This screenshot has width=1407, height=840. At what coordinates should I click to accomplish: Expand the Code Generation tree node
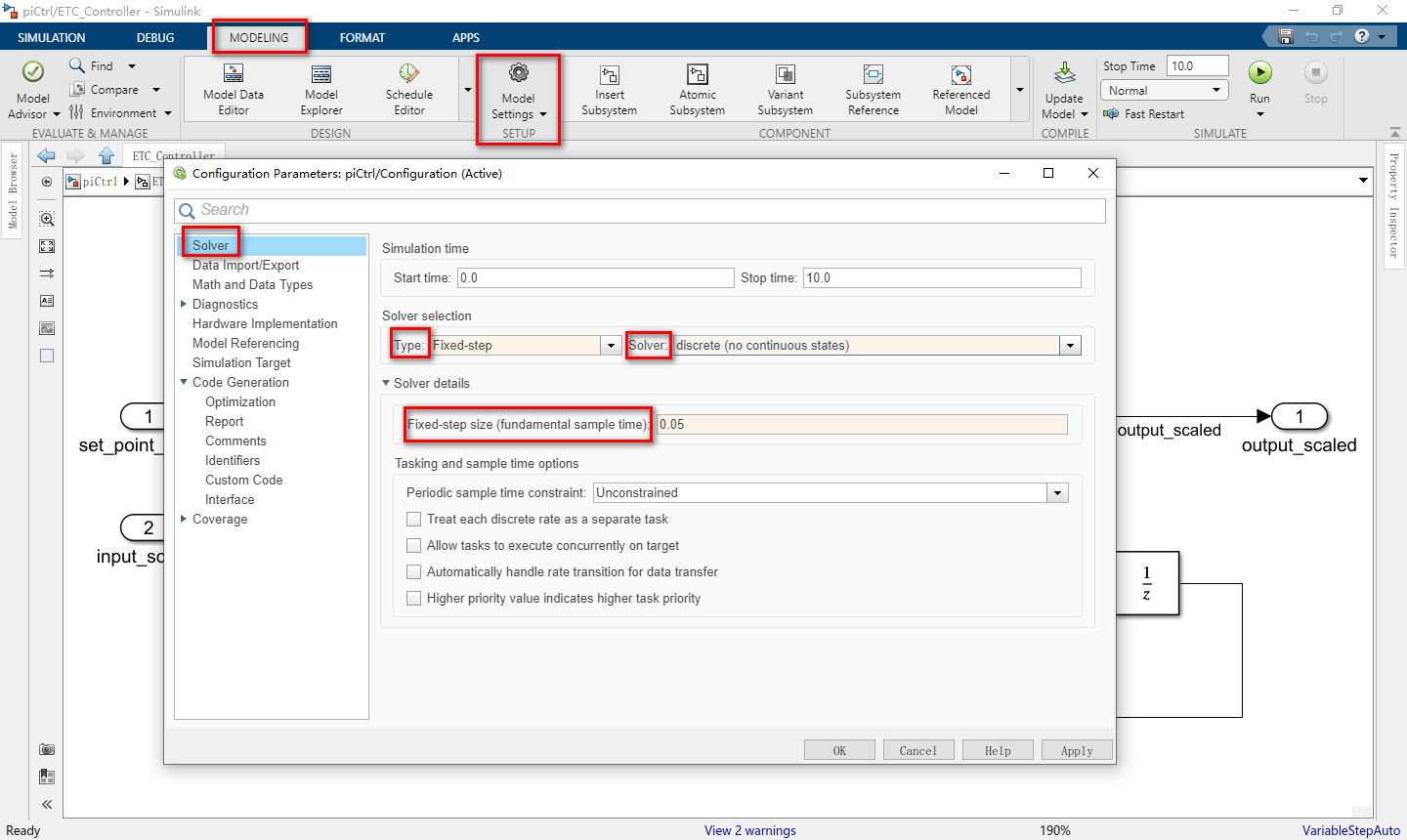point(184,382)
